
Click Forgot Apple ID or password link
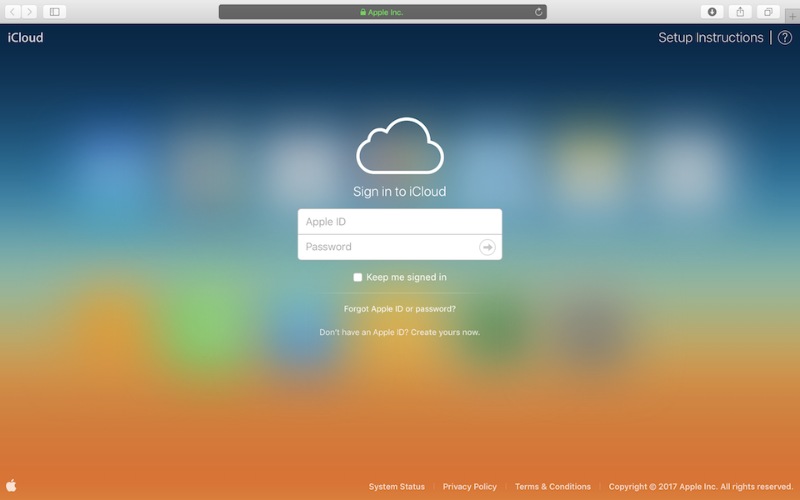tap(399, 309)
